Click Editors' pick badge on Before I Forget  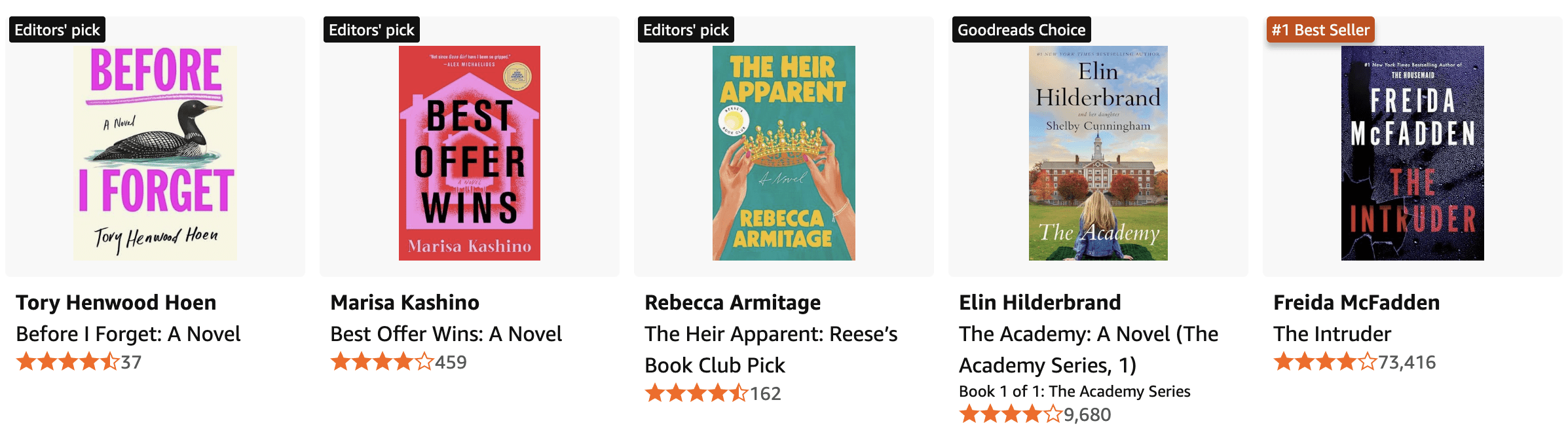pos(57,30)
